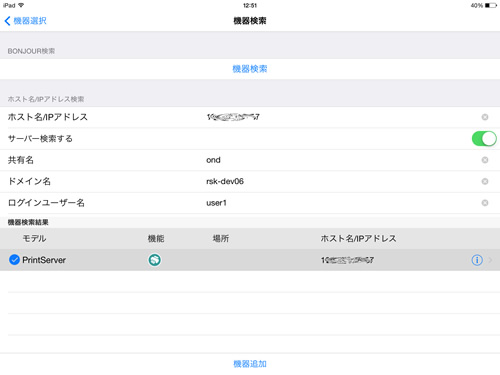The height and width of the screenshot is (375, 500).
Task: Edit the ドメイン名 field showing rsk-dev06
Action: pos(225,181)
